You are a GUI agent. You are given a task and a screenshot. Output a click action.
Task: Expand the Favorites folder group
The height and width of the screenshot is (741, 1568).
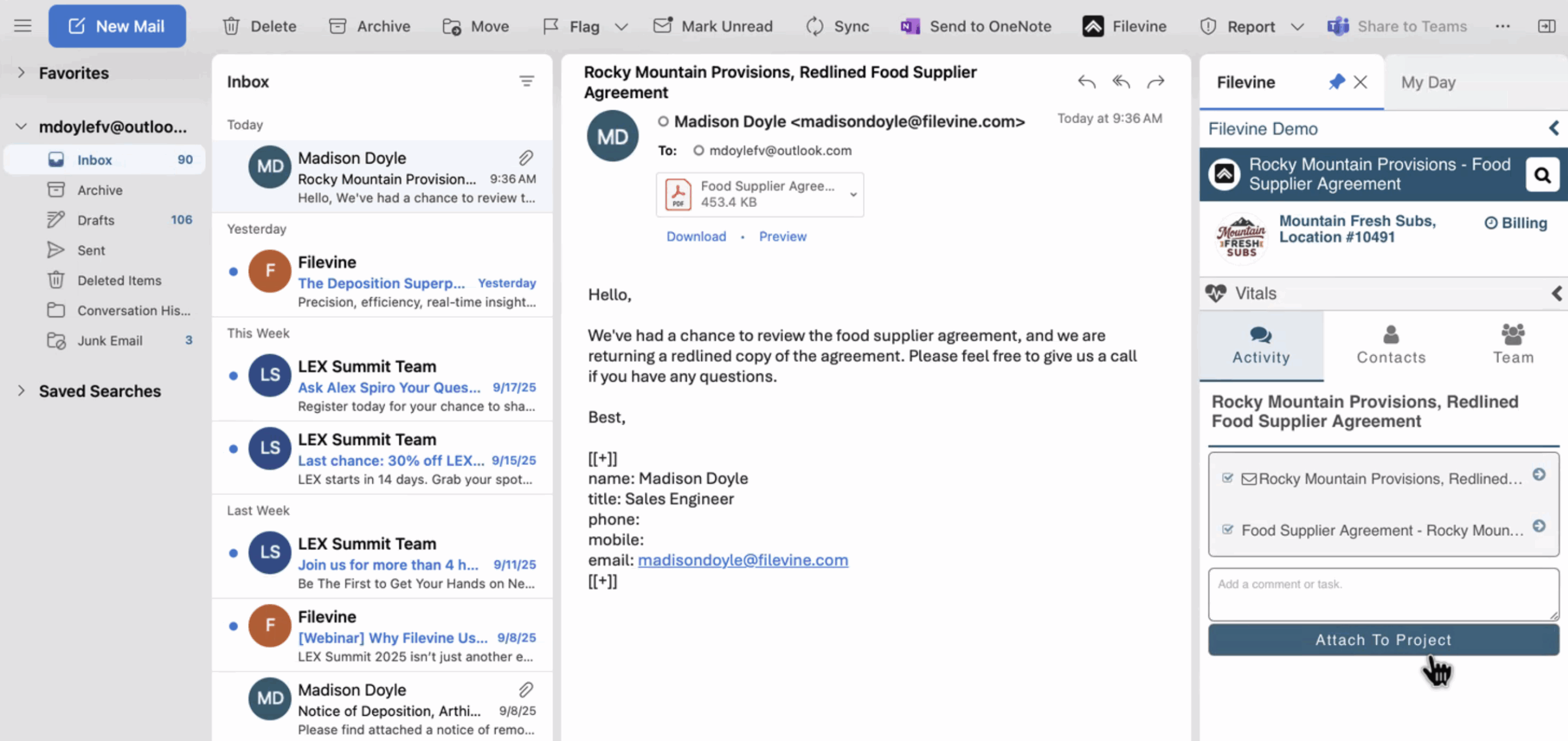click(21, 72)
